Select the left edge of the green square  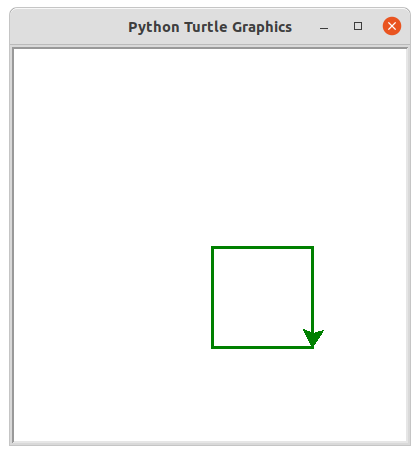[x=212, y=297]
